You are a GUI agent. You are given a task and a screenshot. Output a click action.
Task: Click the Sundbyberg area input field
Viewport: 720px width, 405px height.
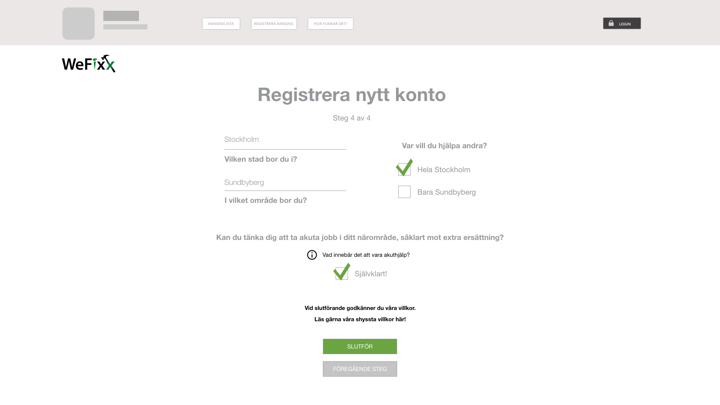(285, 183)
